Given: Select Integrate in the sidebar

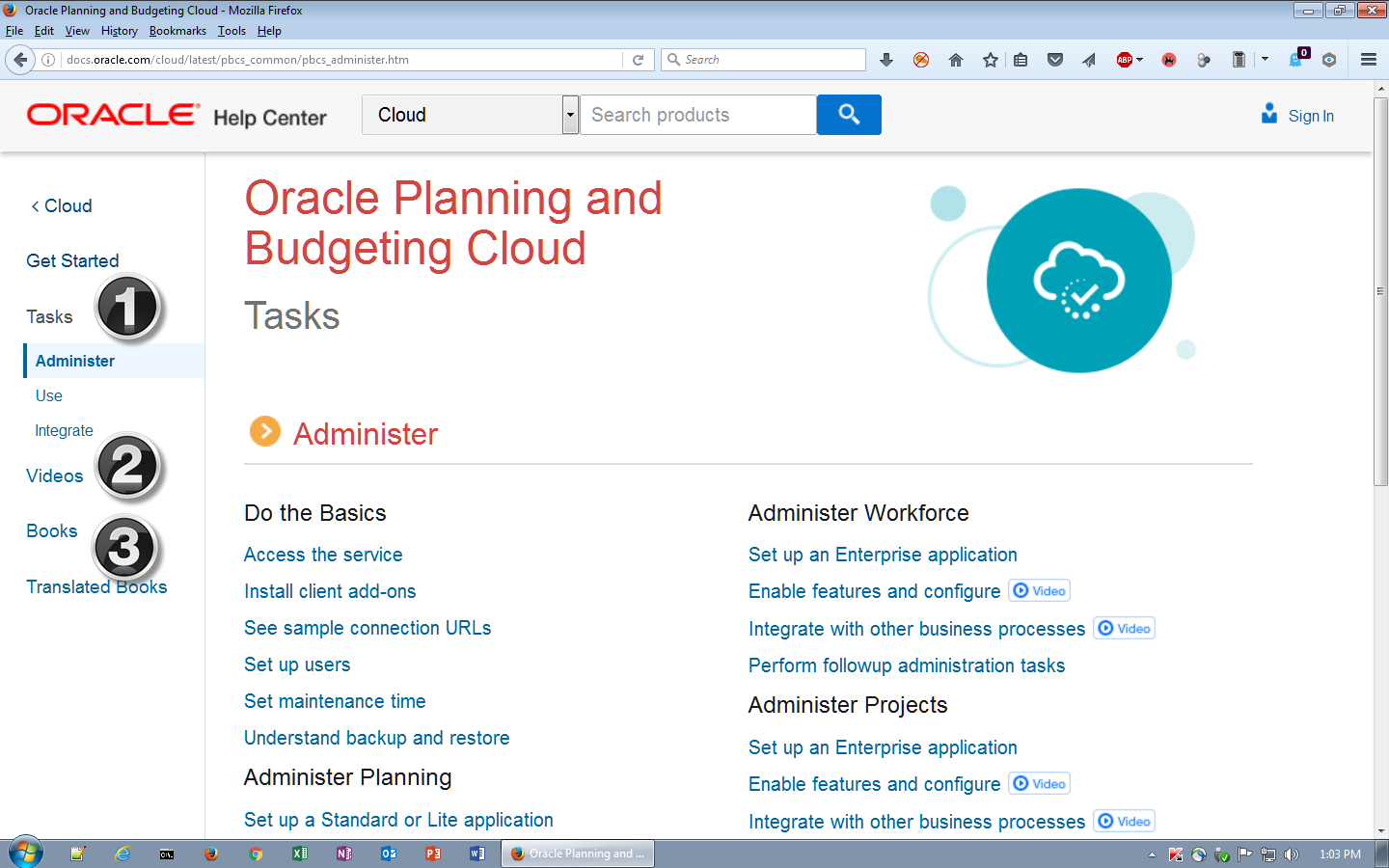Looking at the screenshot, I should click(65, 430).
